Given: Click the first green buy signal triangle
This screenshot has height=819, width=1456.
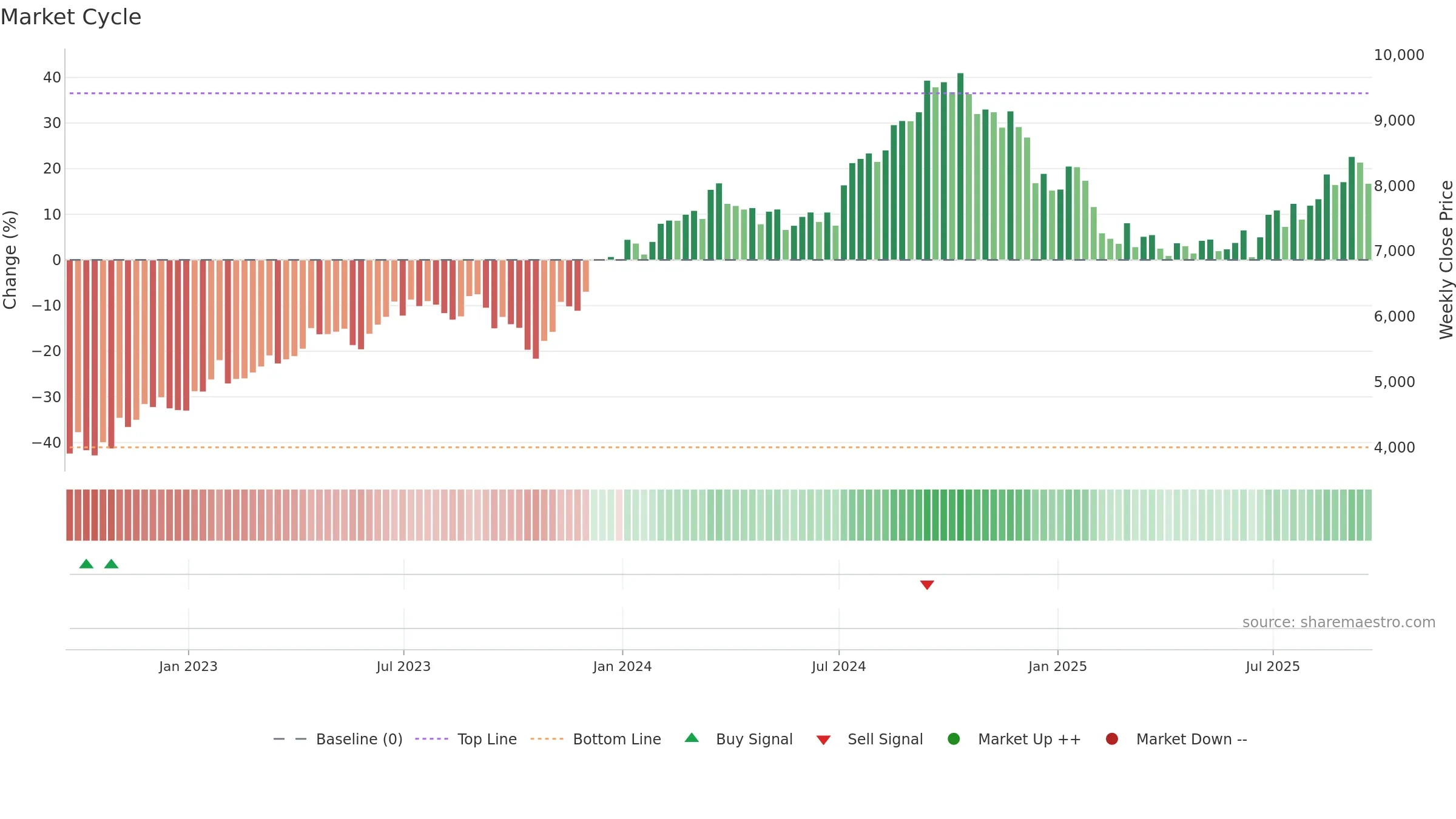Looking at the screenshot, I should click(86, 564).
